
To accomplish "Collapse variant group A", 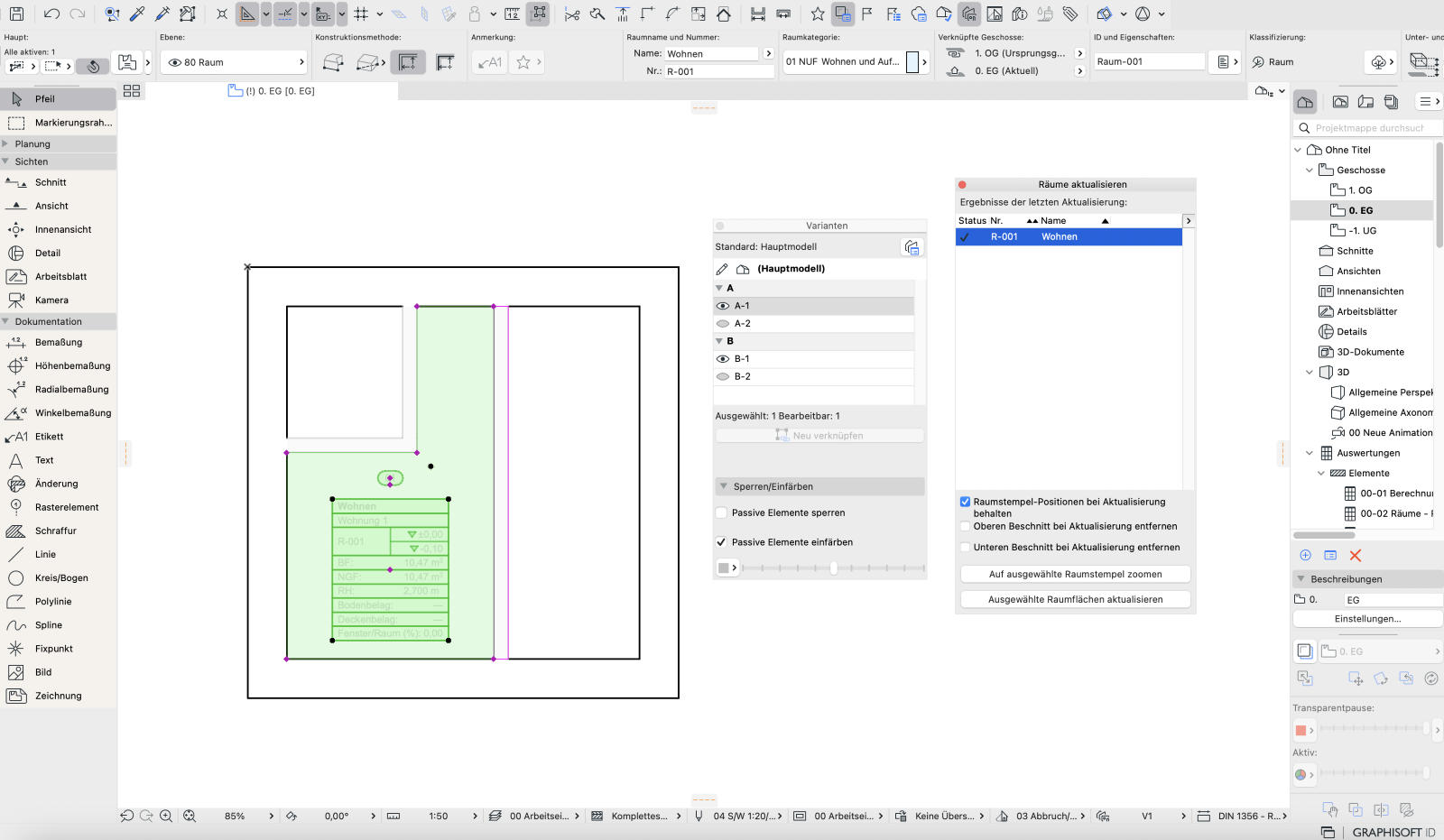I will [719, 288].
